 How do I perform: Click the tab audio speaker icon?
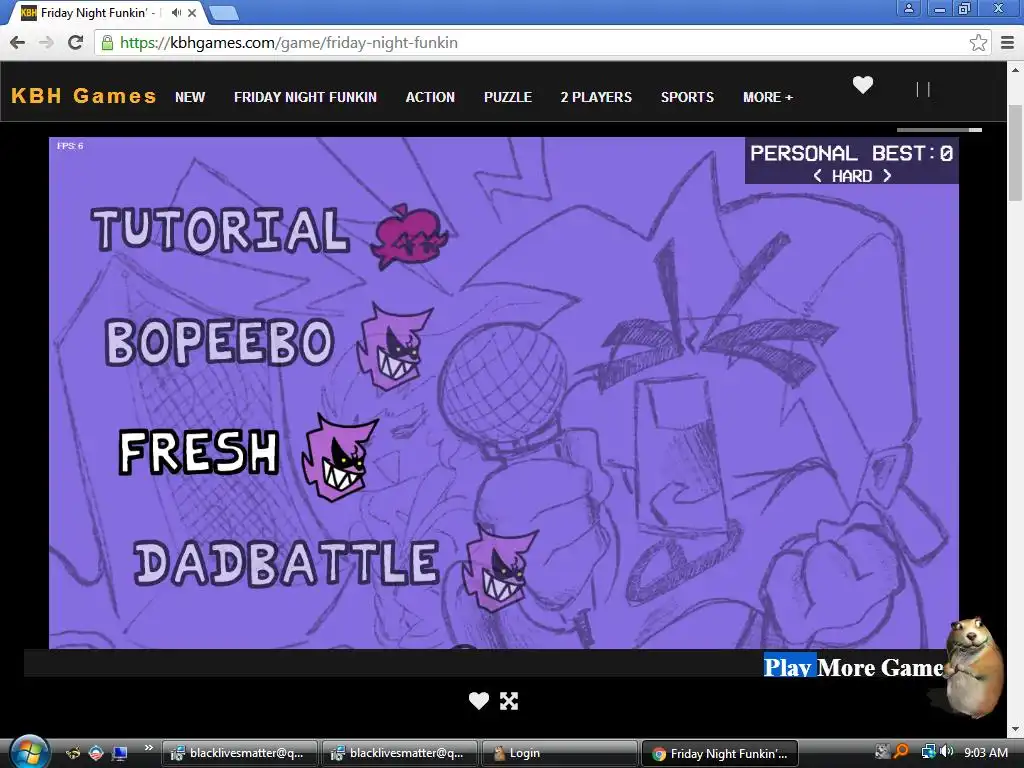(x=176, y=12)
